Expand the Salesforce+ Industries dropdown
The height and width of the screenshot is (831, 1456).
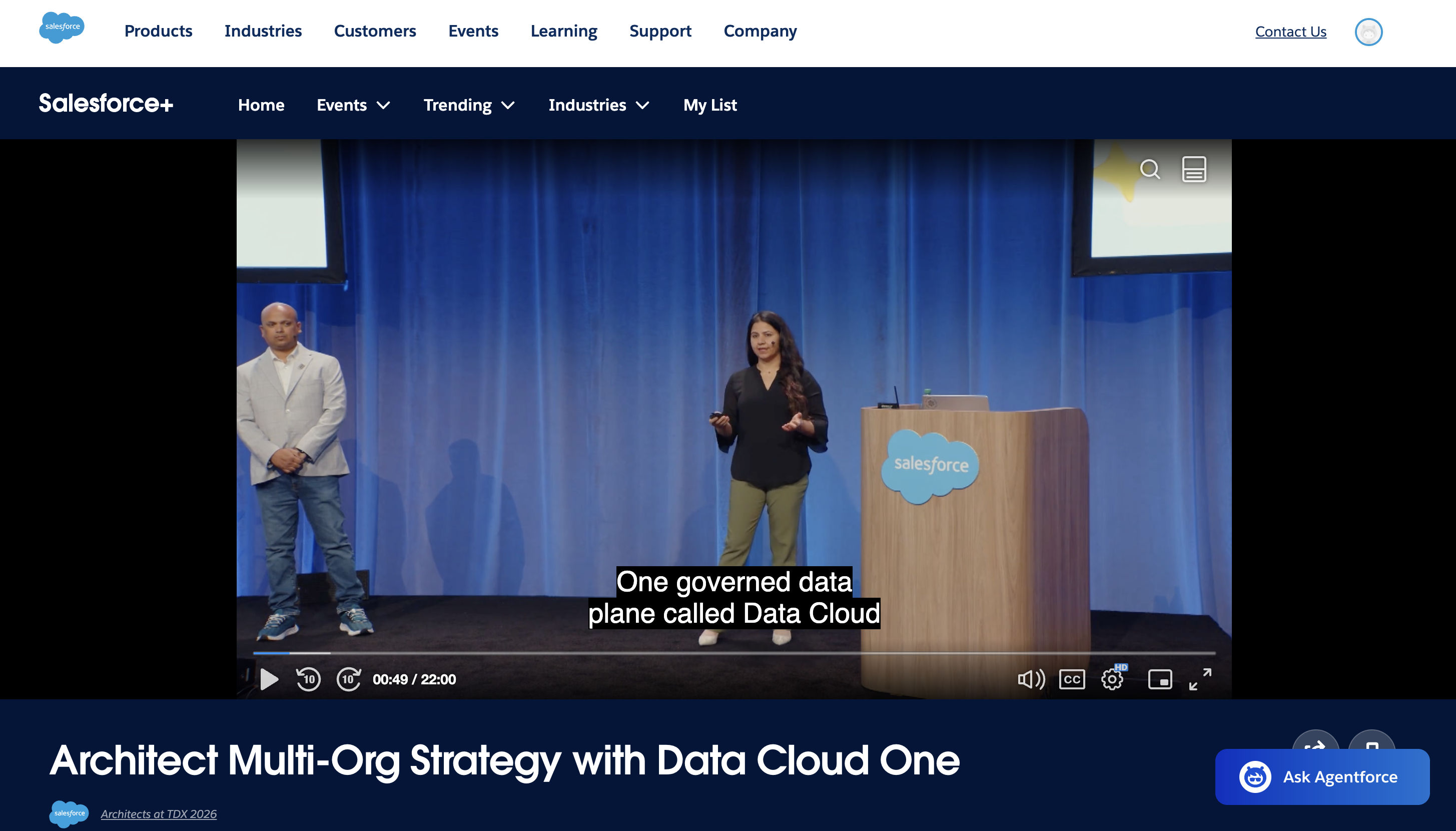coord(599,105)
